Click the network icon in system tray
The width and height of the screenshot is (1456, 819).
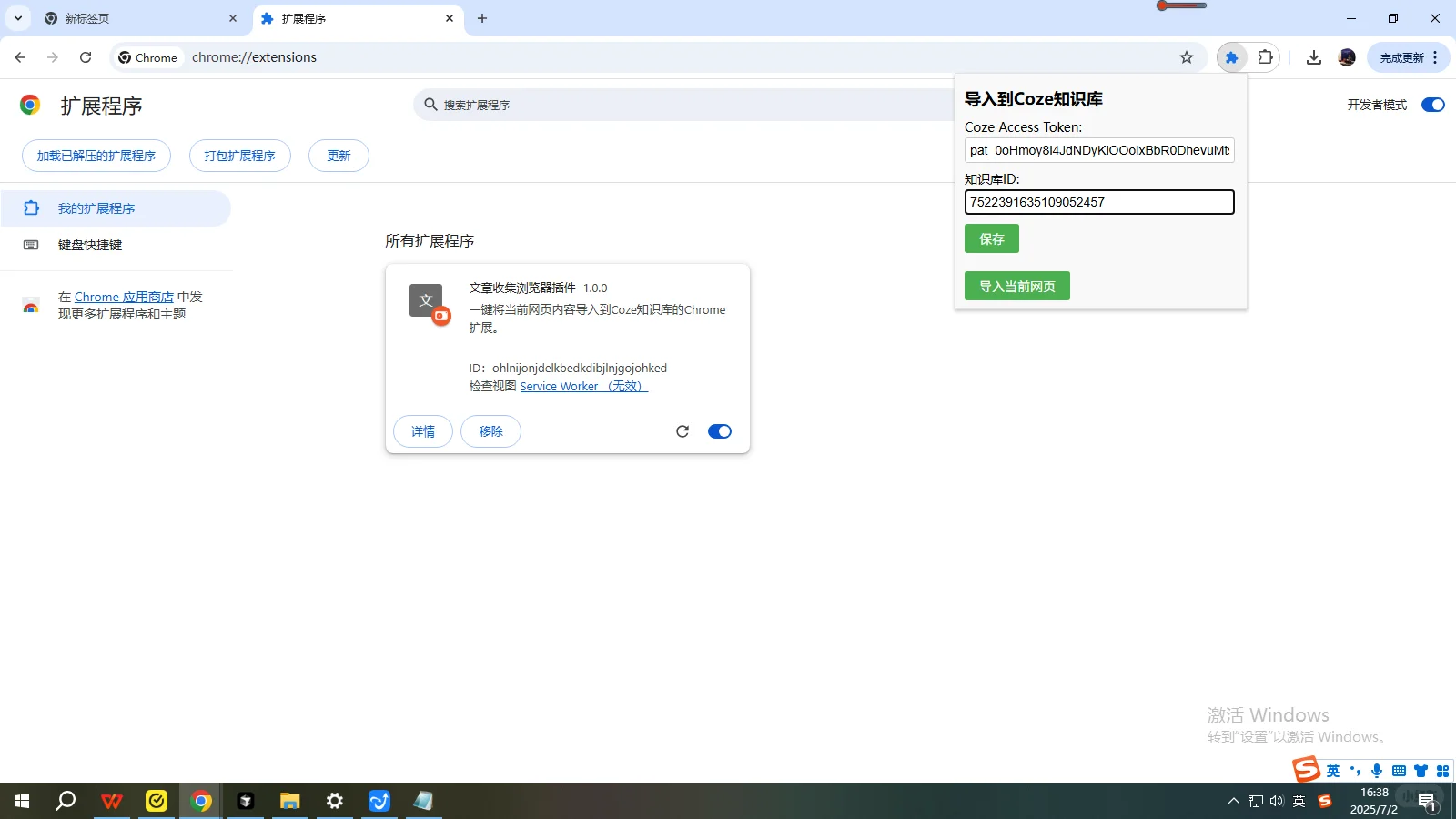click(x=1256, y=801)
